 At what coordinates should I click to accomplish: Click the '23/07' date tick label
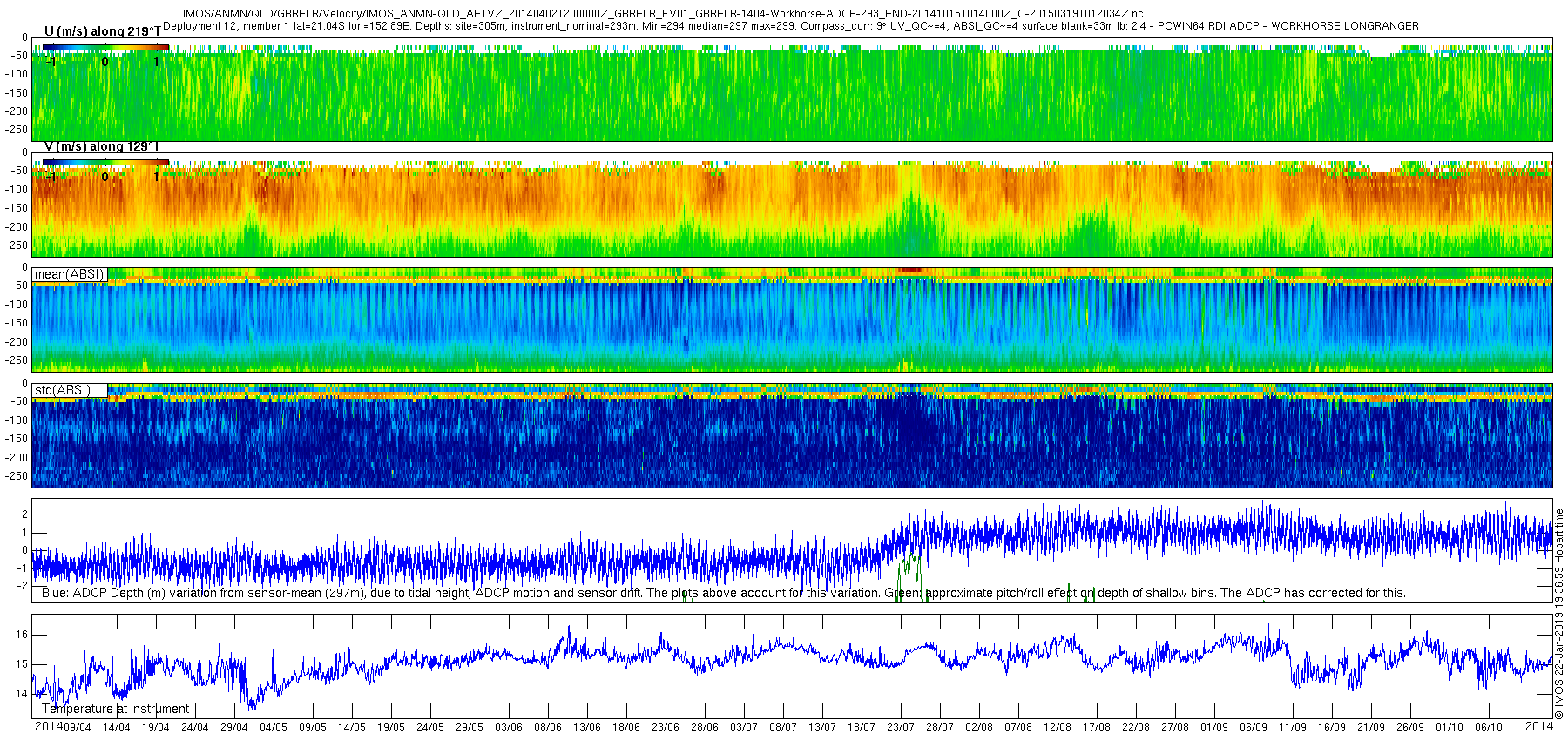pyautogui.click(x=901, y=728)
